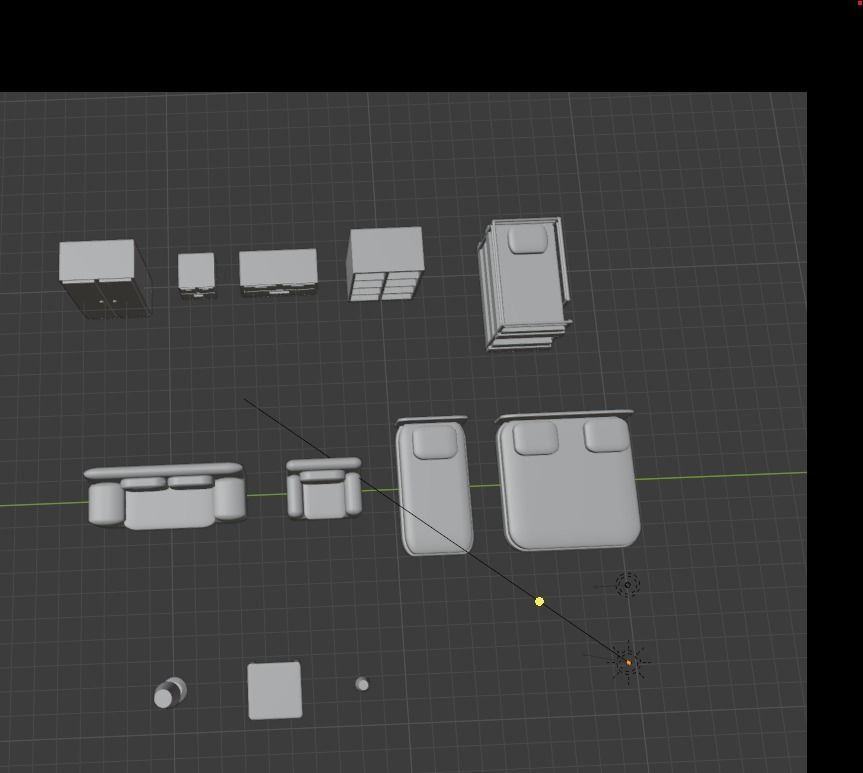
Task: Select the two-door wardrobe model
Action: [x=105, y=279]
